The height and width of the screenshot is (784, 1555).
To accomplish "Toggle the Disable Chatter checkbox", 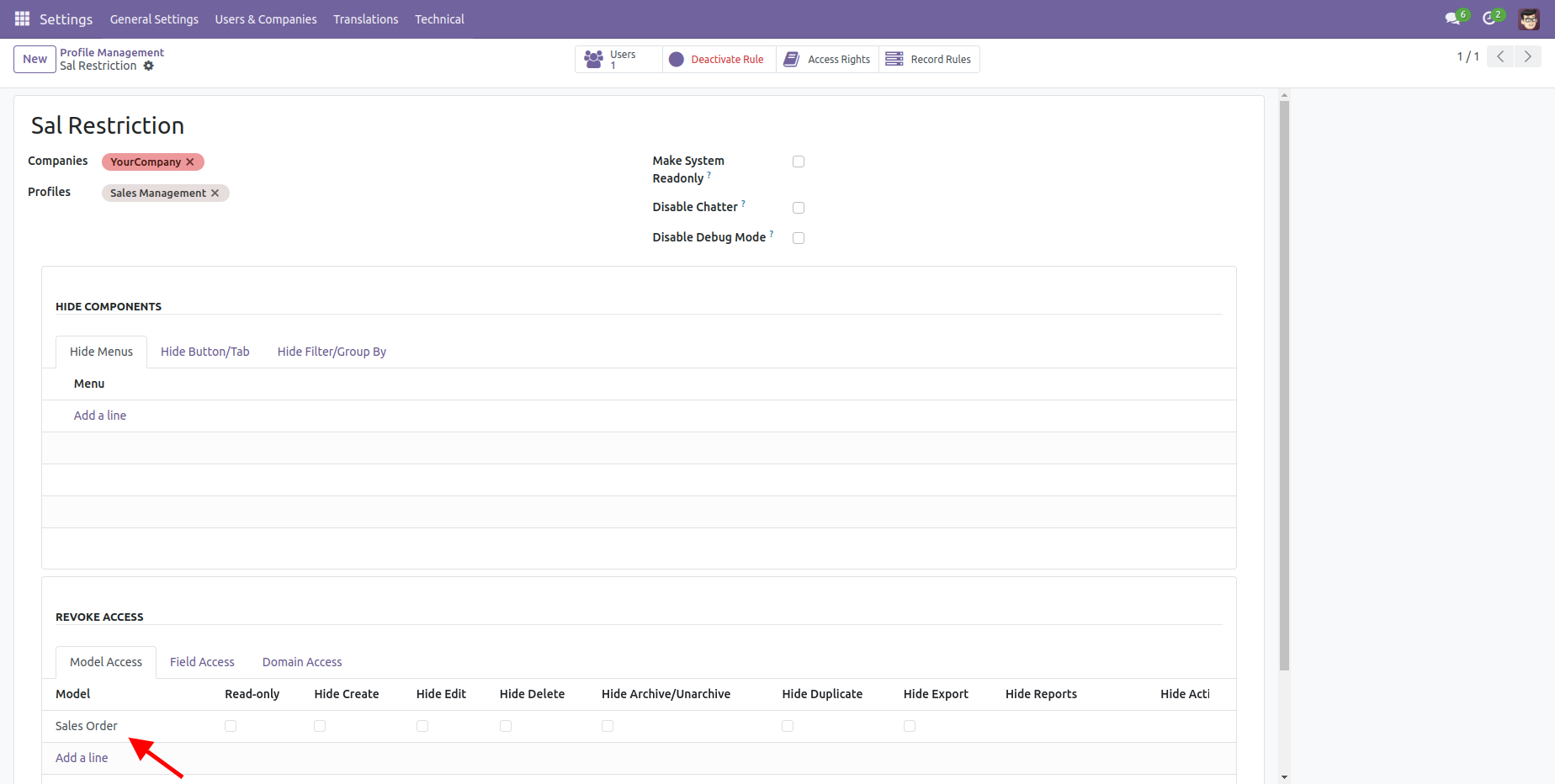I will click(799, 208).
